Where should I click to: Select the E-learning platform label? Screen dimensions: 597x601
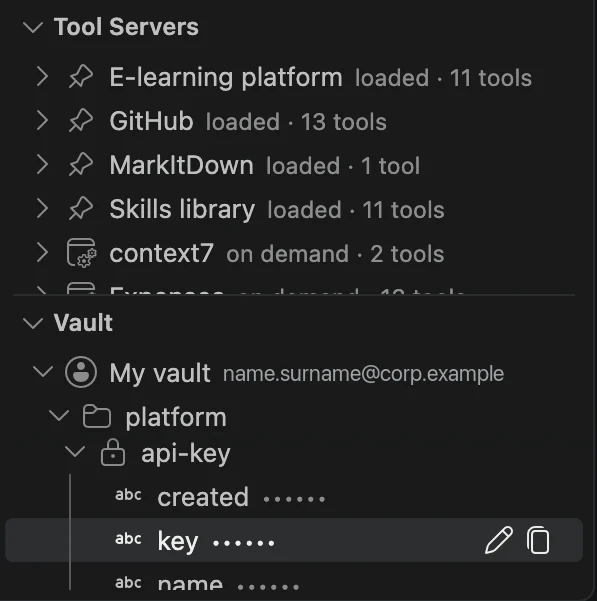point(226,77)
